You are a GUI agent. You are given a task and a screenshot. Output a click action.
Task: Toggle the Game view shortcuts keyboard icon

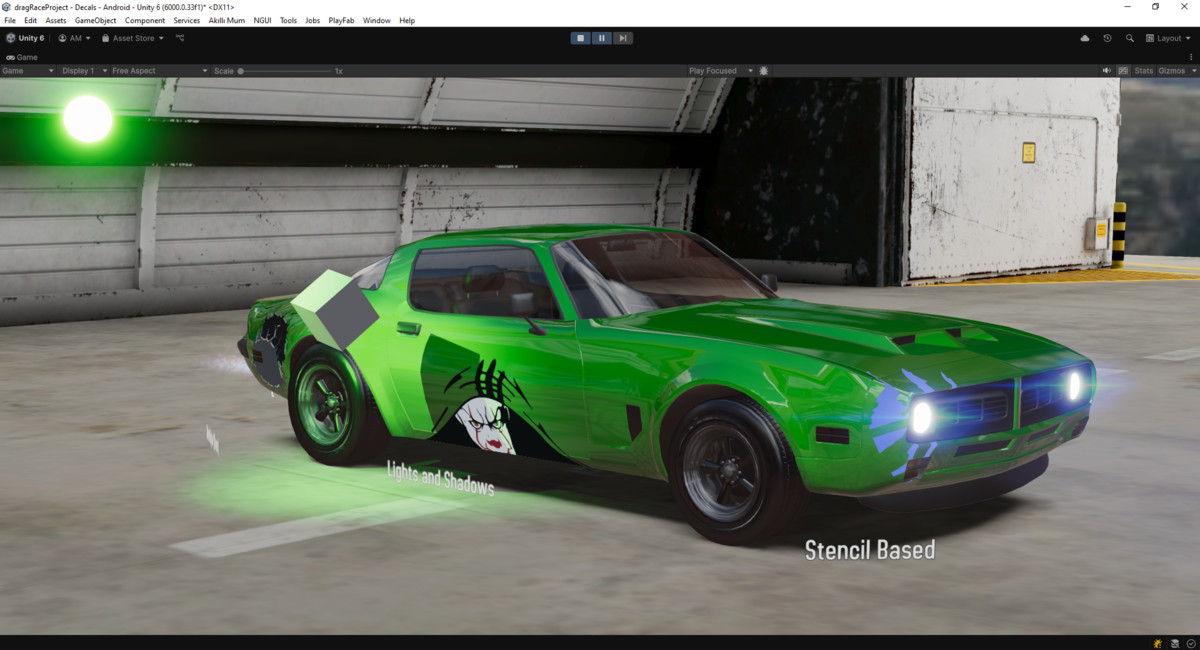click(1123, 71)
